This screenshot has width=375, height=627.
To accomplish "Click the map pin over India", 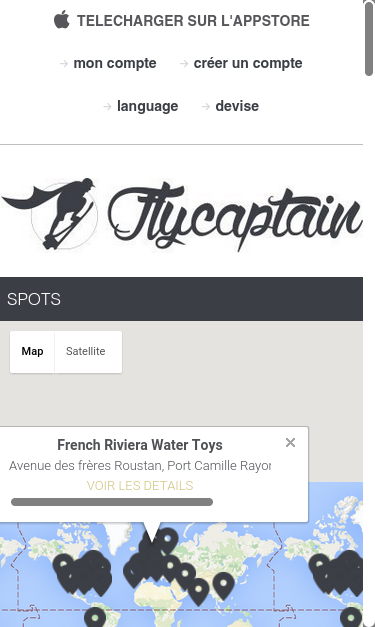I will pyautogui.click(x=199, y=591).
